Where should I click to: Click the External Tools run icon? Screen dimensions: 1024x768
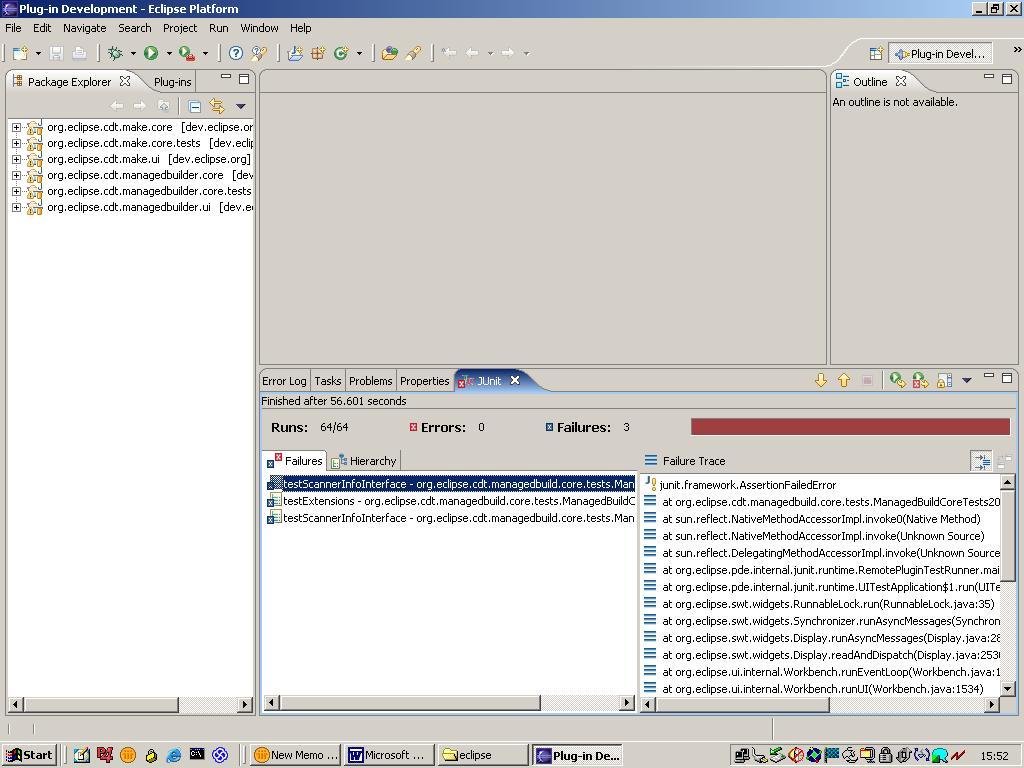187,53
